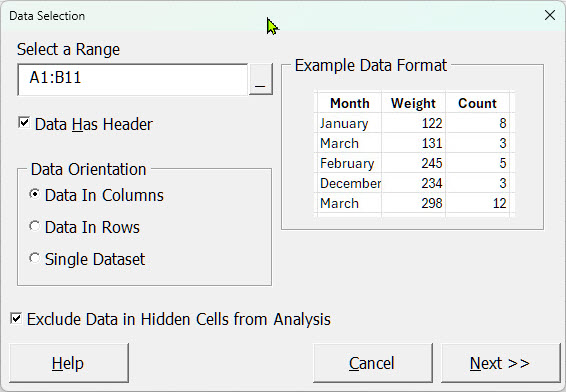
Task: Click the Data Selection title text
Action: (x=47, y=16)
